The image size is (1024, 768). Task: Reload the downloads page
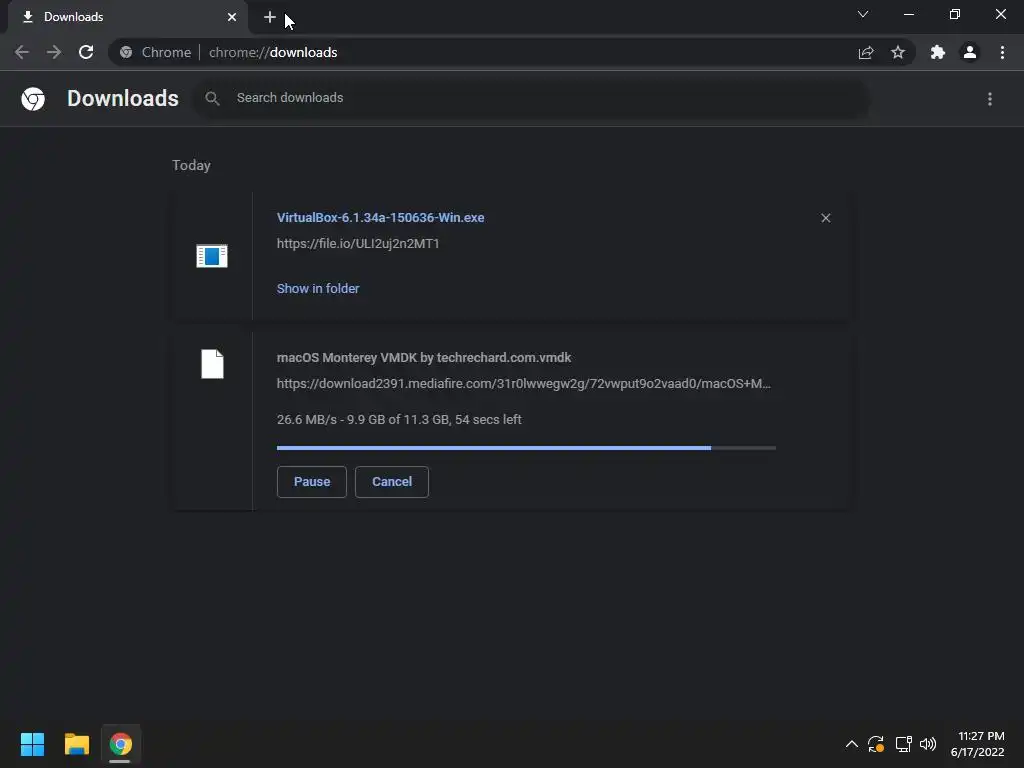[86, 52]
